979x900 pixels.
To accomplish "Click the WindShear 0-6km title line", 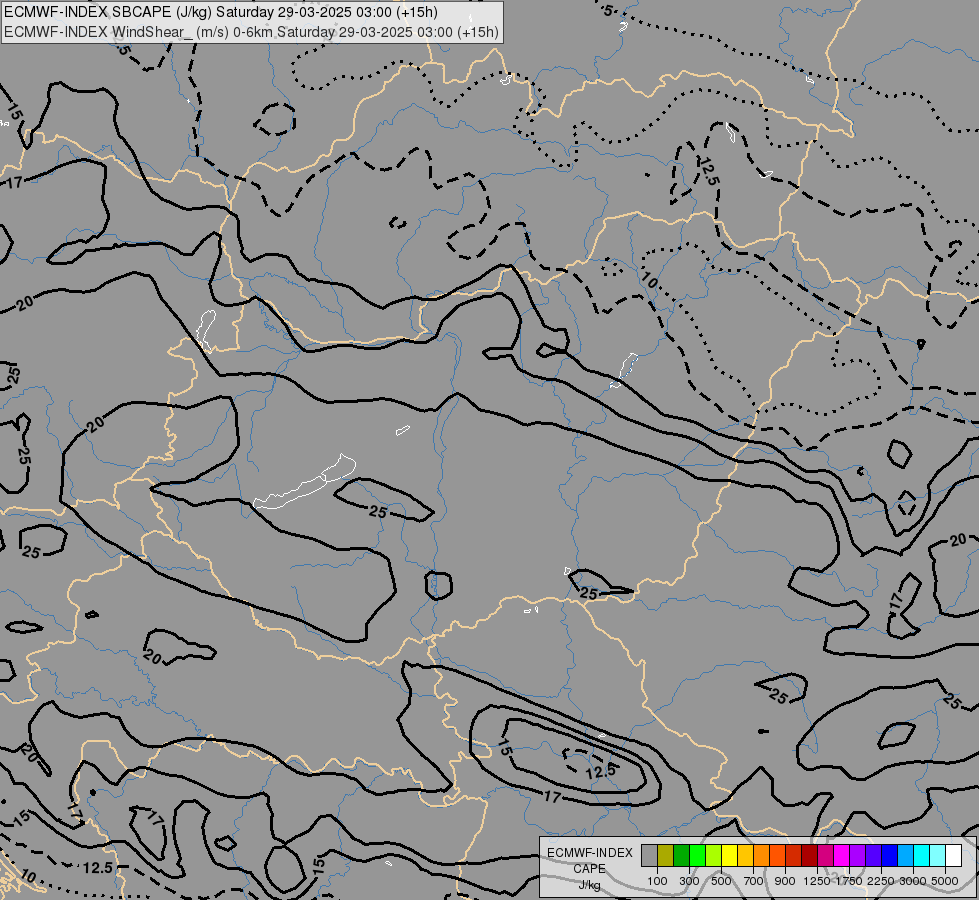I will [x=252, y=32].
